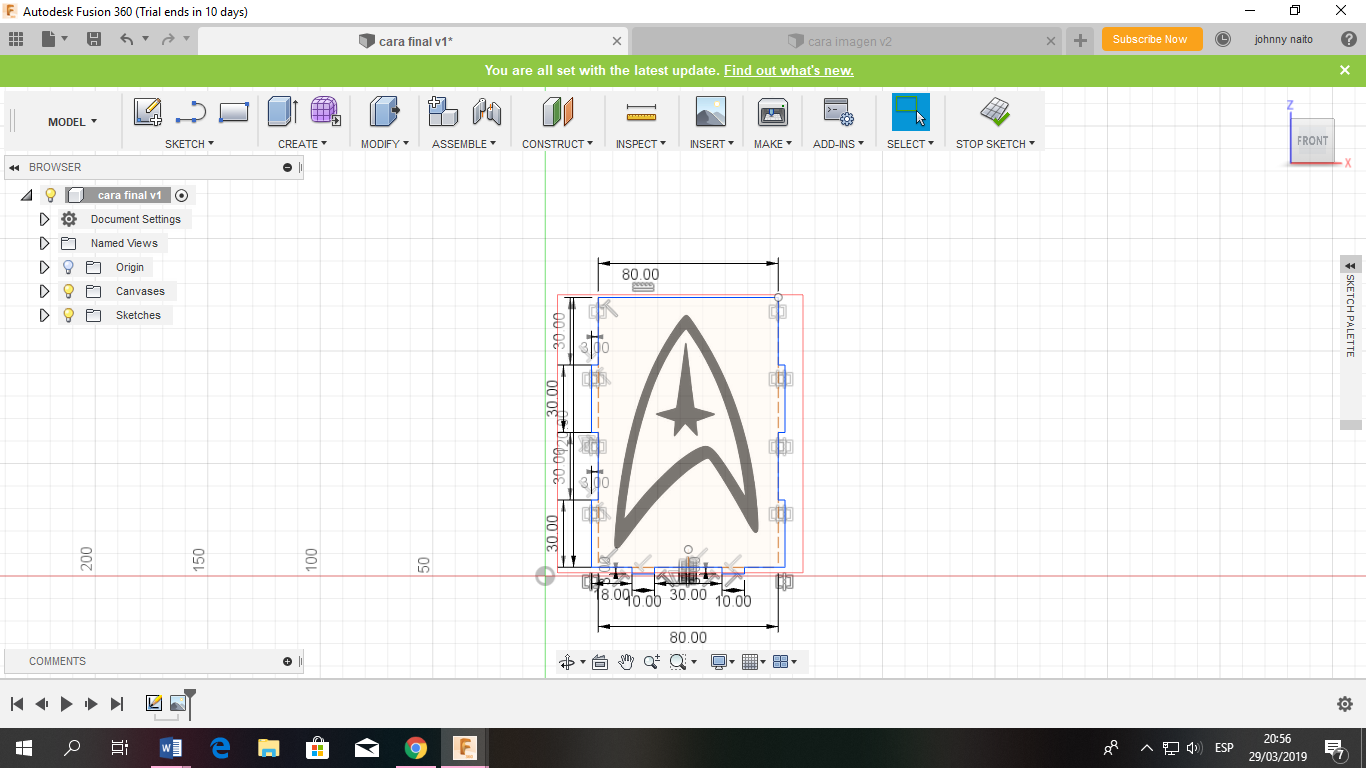The width and height of the screenshot is (1366, 768).
Task: Select the Line tool in Sketch group
Action: pyautogui.click(x=190, y=112)
